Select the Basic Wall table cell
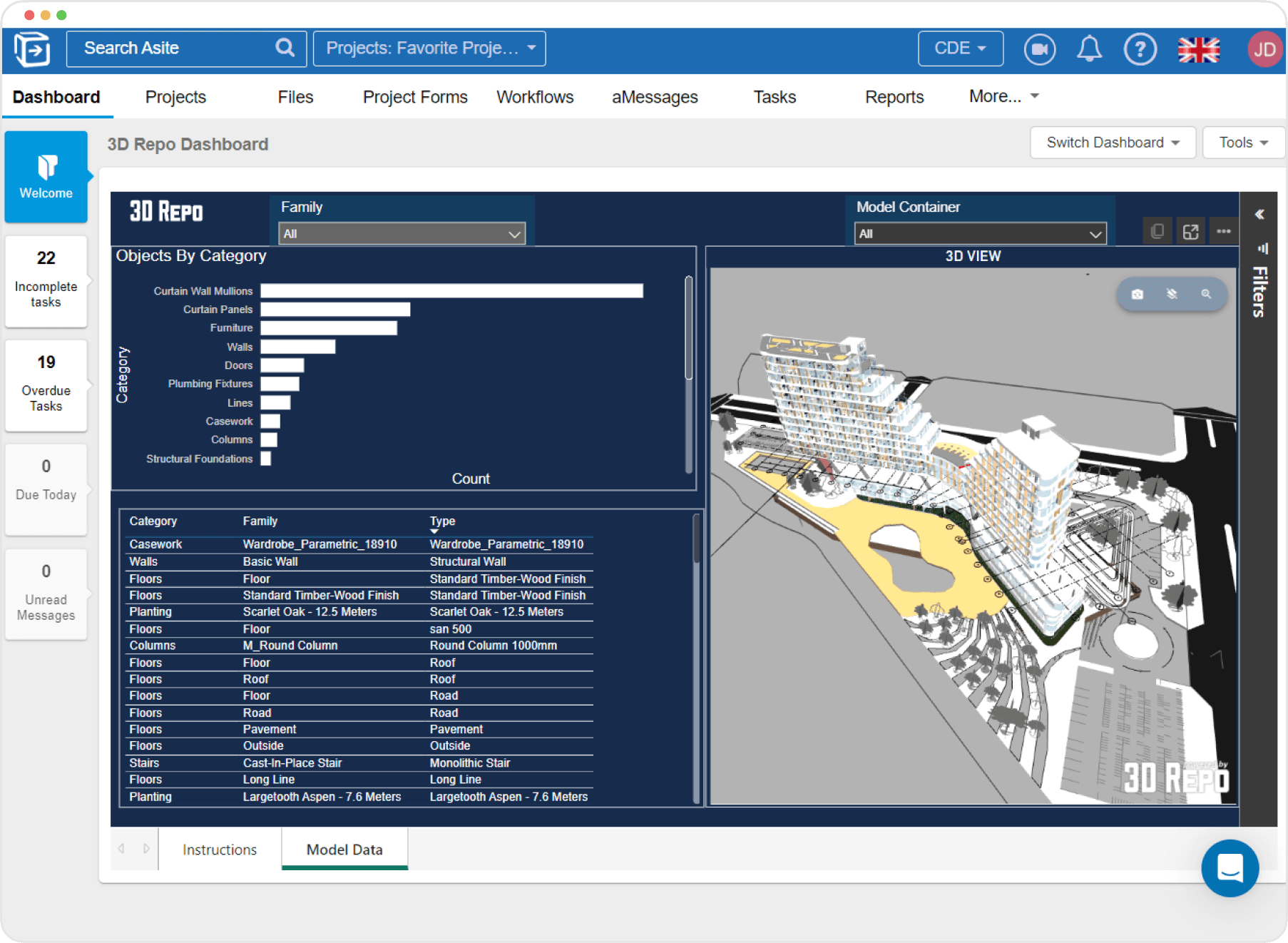This screenshot has height=943, width=1288. tap(270, 561)
